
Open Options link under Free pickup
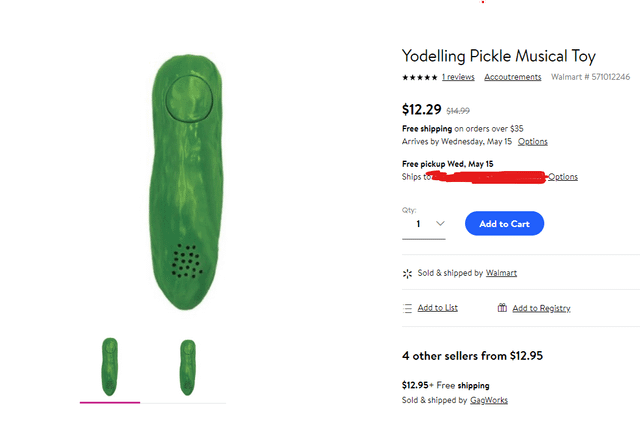click(x=563, y=177)
